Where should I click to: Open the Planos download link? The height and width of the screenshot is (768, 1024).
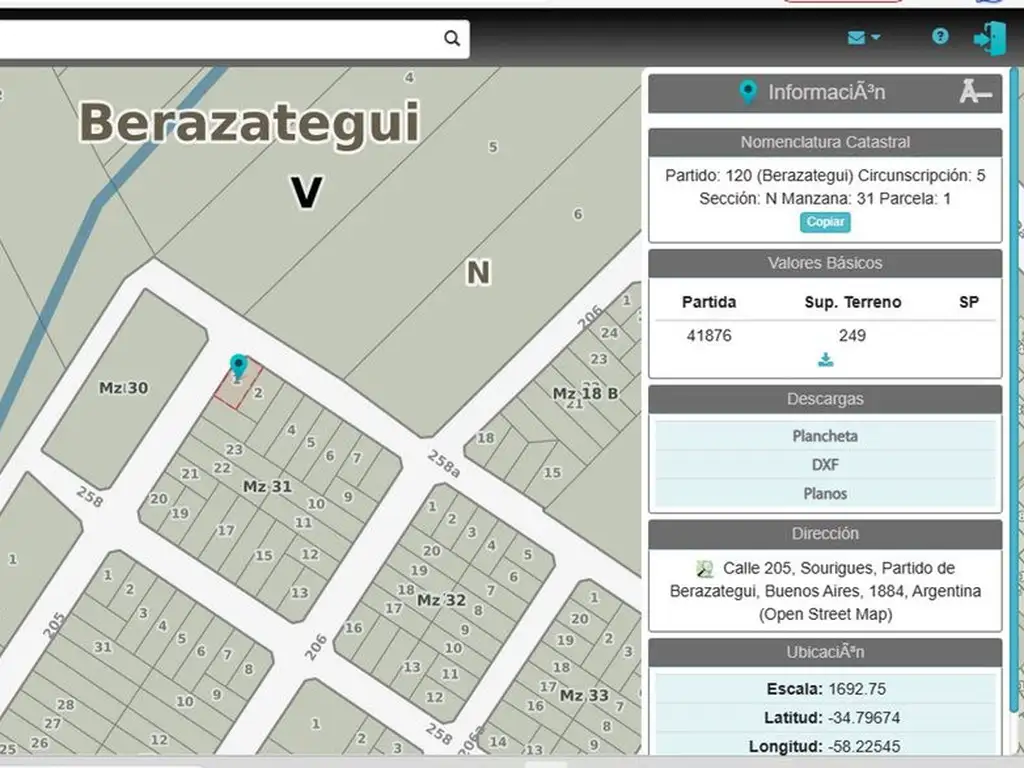click(825, 493)
